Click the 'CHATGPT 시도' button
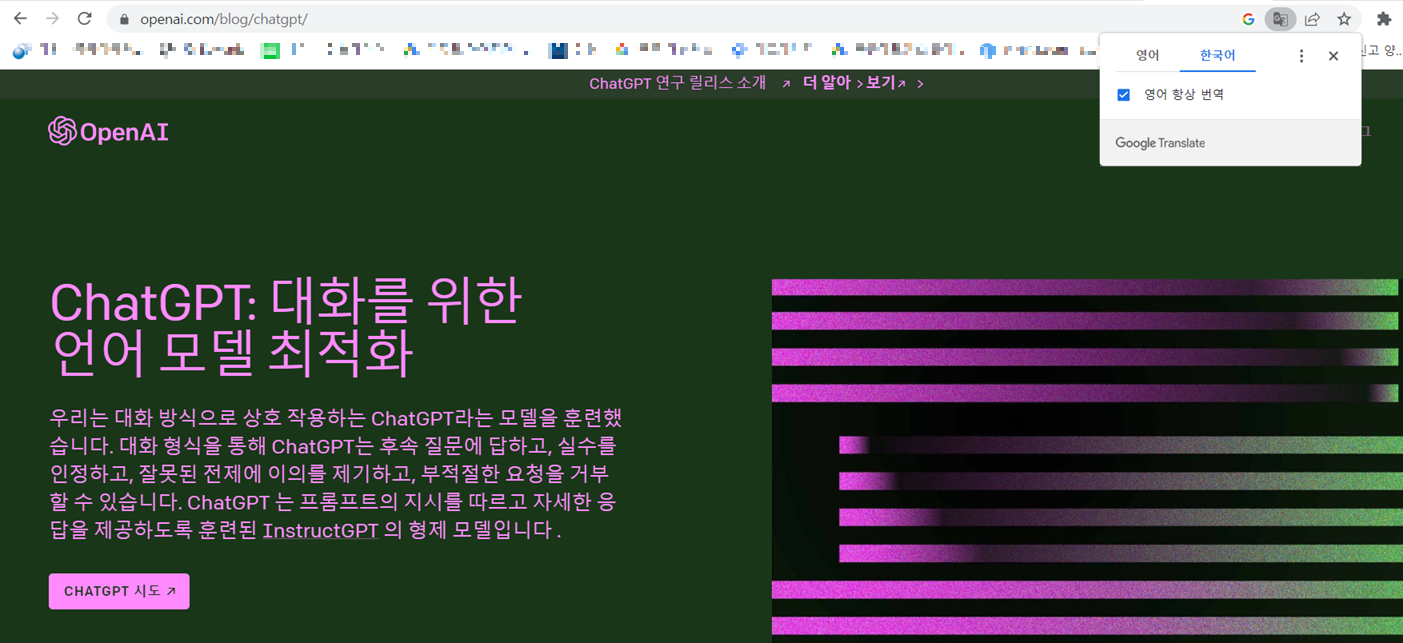This screenshot has width=1403, height=643. tap(118, 591)
